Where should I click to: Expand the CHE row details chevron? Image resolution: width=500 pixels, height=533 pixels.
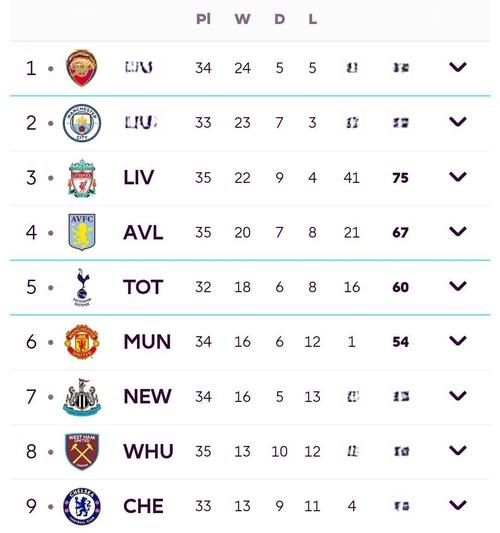tap(458, 505)
